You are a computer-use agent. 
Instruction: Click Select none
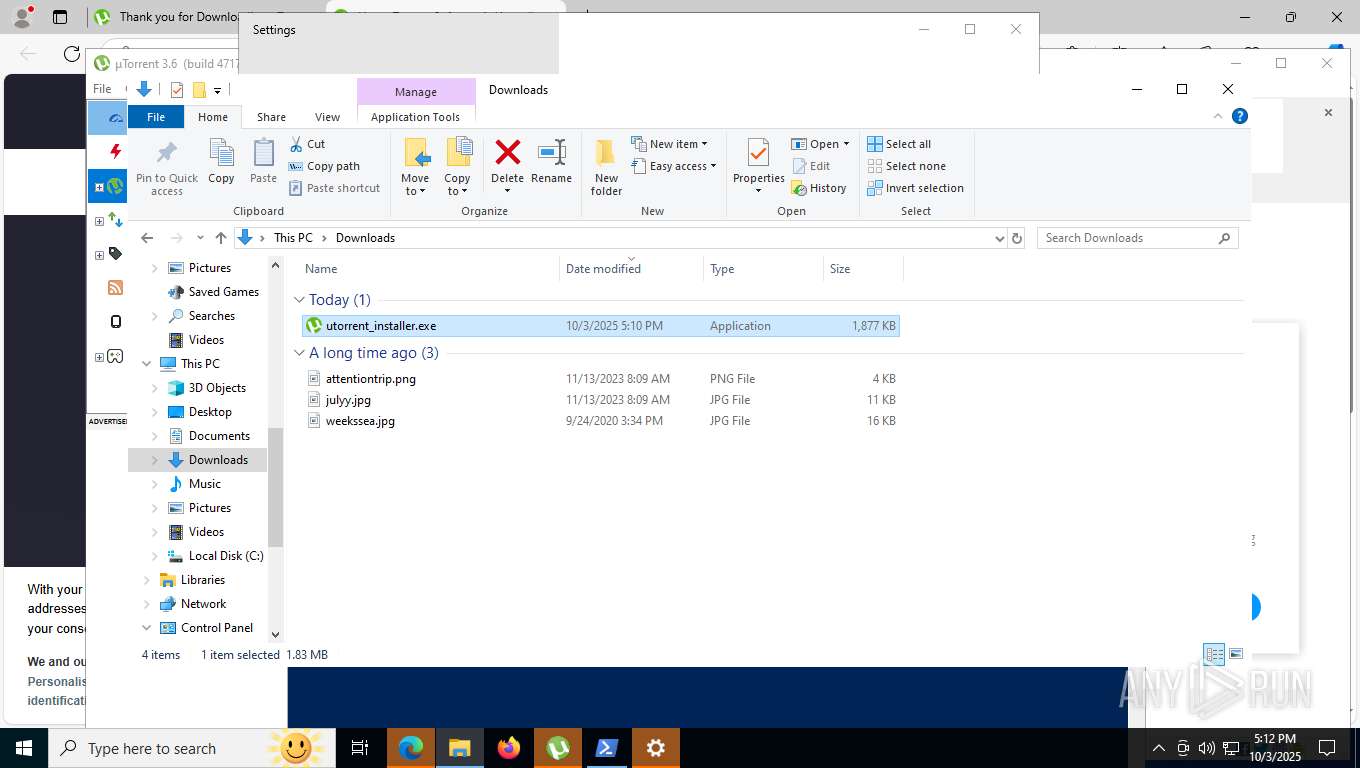coord(906,166)
